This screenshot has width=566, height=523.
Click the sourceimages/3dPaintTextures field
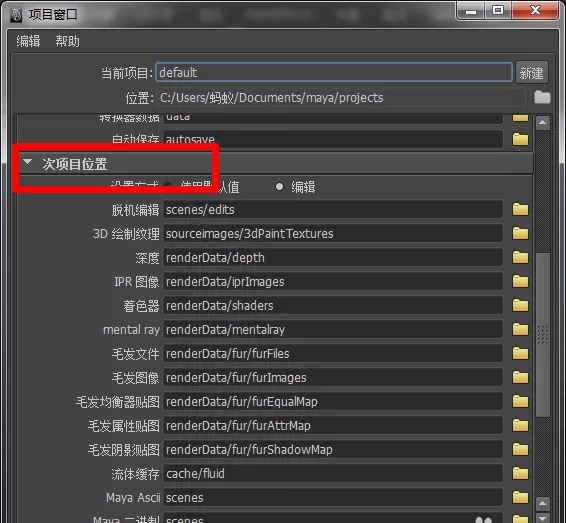(333, 234)
